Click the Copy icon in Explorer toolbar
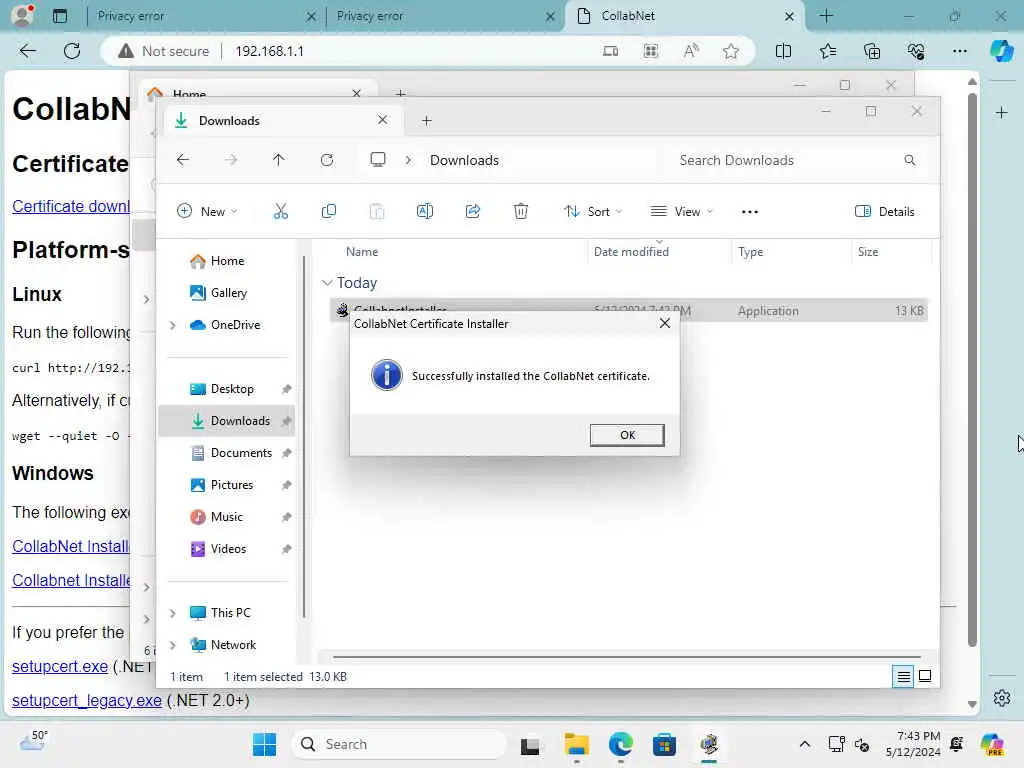1024x768 pixels. pos(328,212)
